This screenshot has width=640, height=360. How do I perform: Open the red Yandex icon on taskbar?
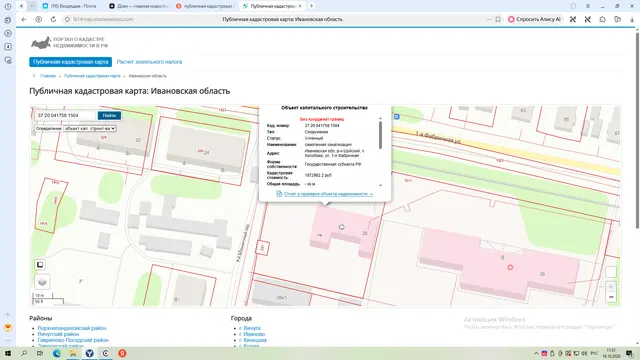tap(122, 353)
